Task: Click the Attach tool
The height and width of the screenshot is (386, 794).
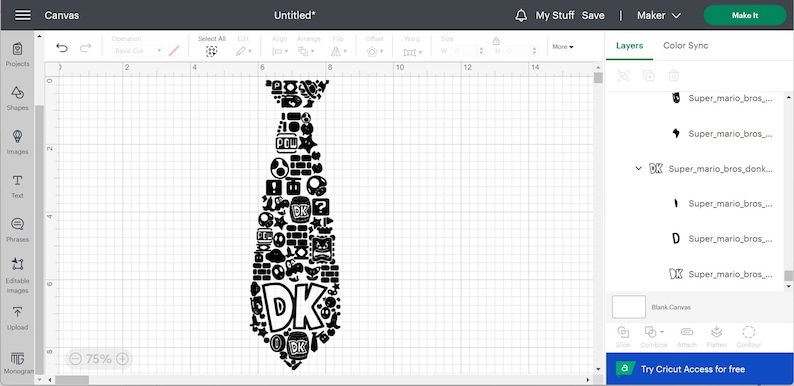Action: coord(687,337)
